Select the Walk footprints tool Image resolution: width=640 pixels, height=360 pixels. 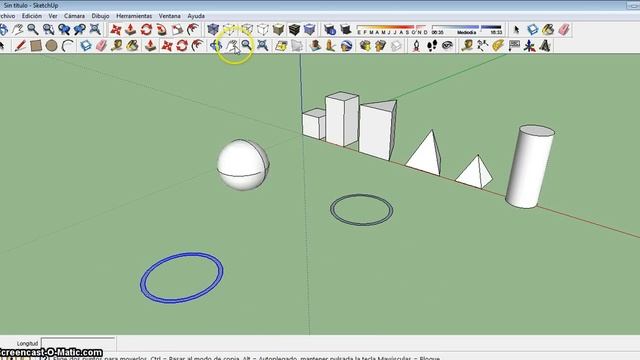coord(432,46)
